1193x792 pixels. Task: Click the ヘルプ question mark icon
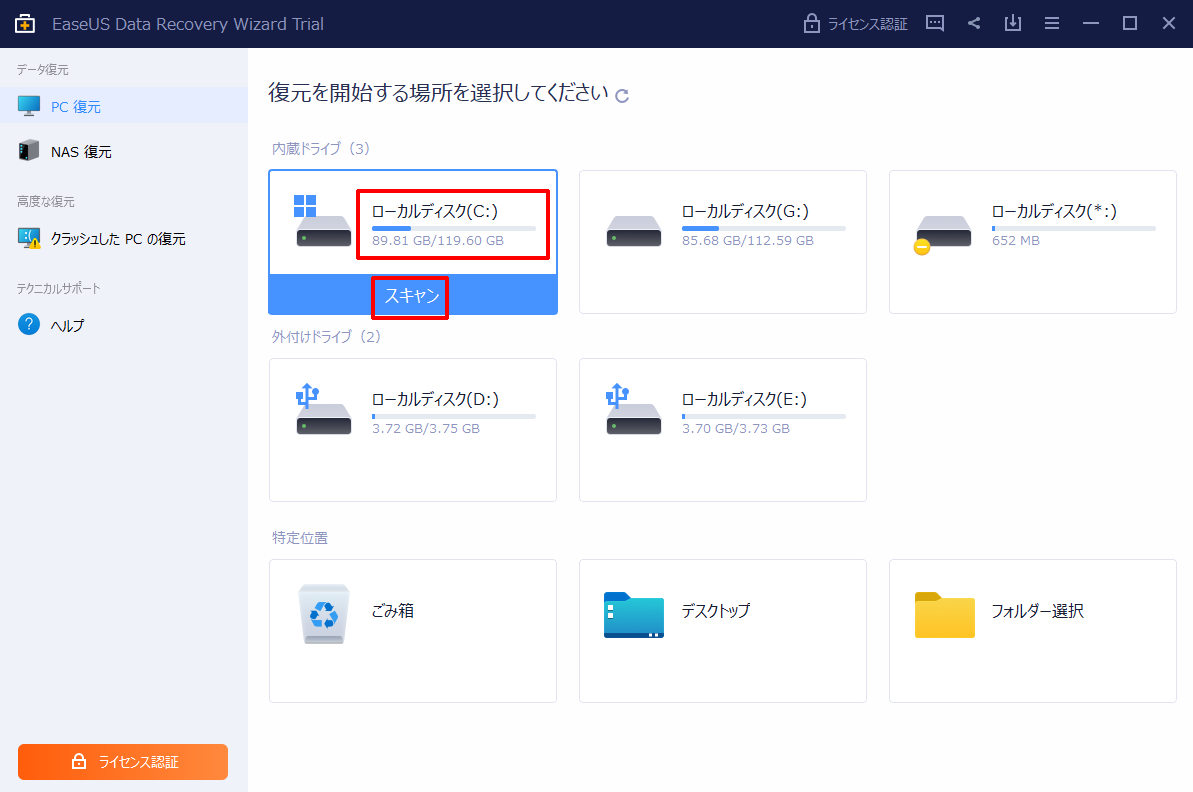point(29,325)
